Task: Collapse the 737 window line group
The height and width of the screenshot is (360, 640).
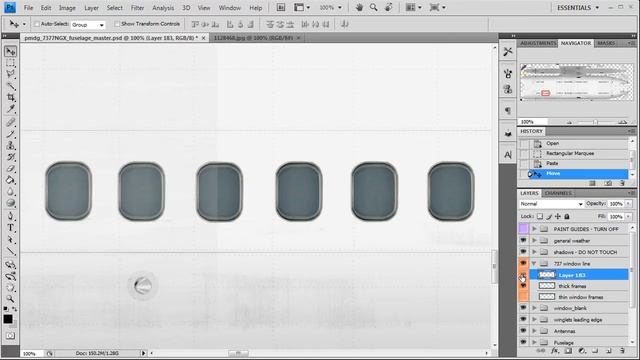Action: point(534,264)
